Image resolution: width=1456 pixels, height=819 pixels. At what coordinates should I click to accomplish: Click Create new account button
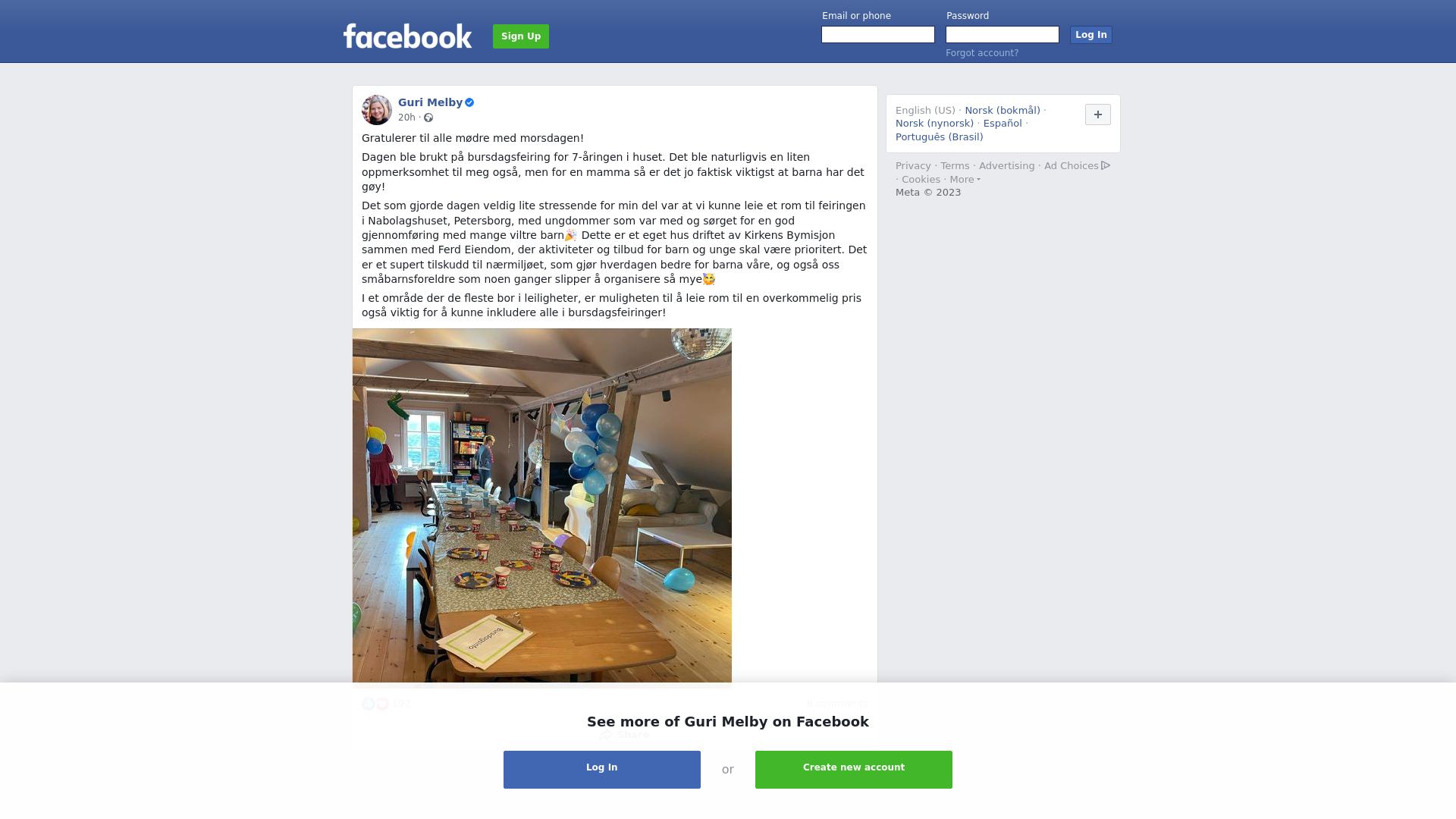click(854, 770)
